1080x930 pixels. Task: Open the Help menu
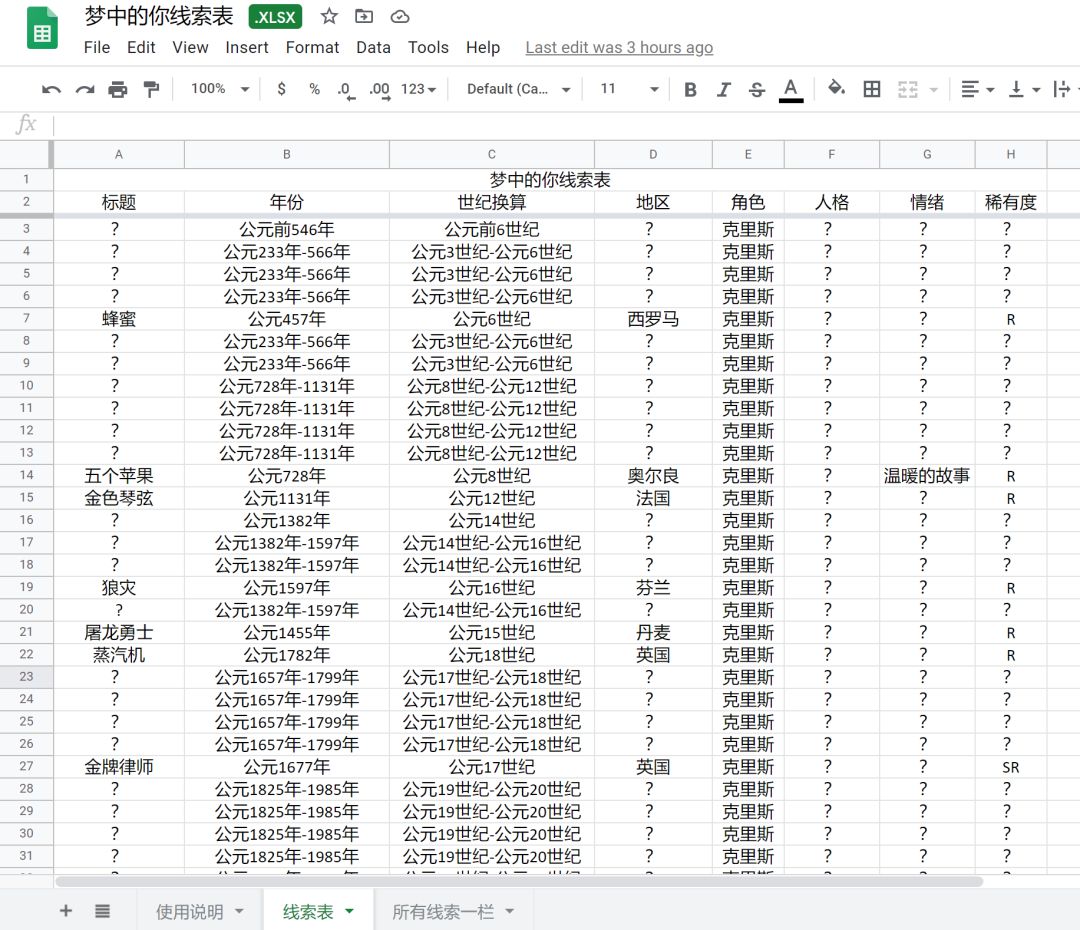pyautogui.click(x=483, y=48)
